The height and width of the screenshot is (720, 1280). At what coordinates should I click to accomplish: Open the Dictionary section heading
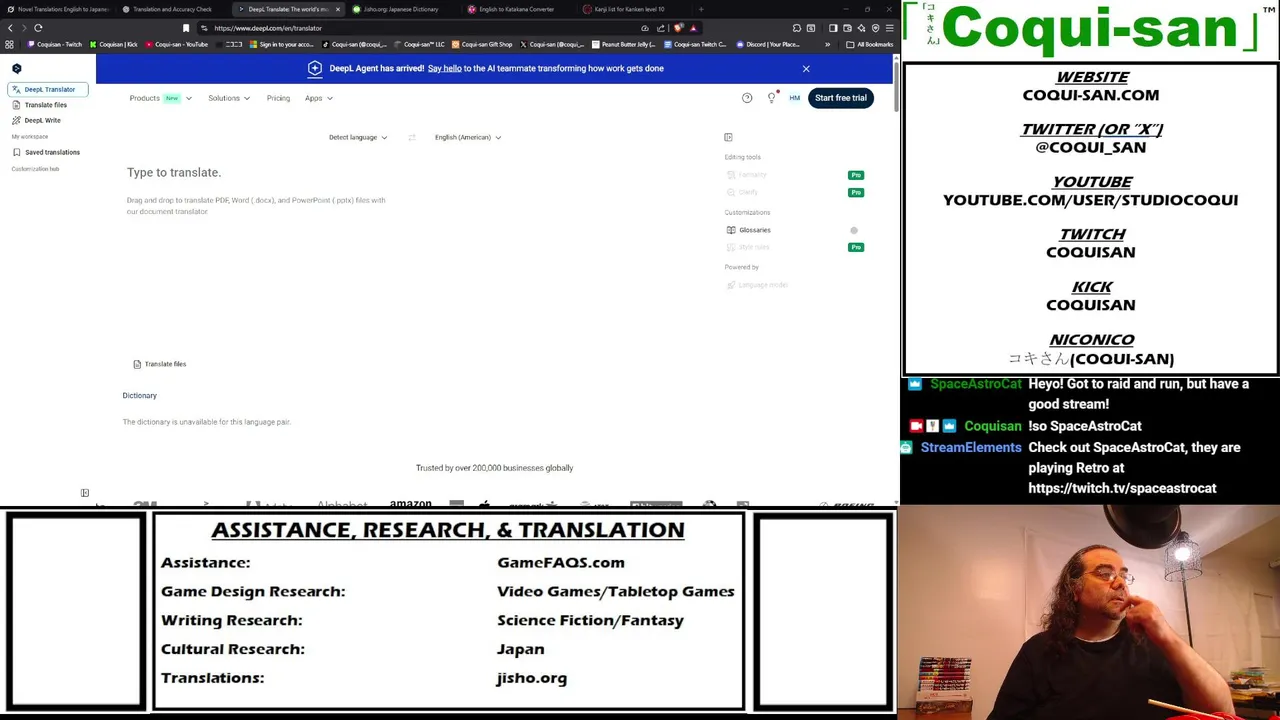[x=140, y=396]
